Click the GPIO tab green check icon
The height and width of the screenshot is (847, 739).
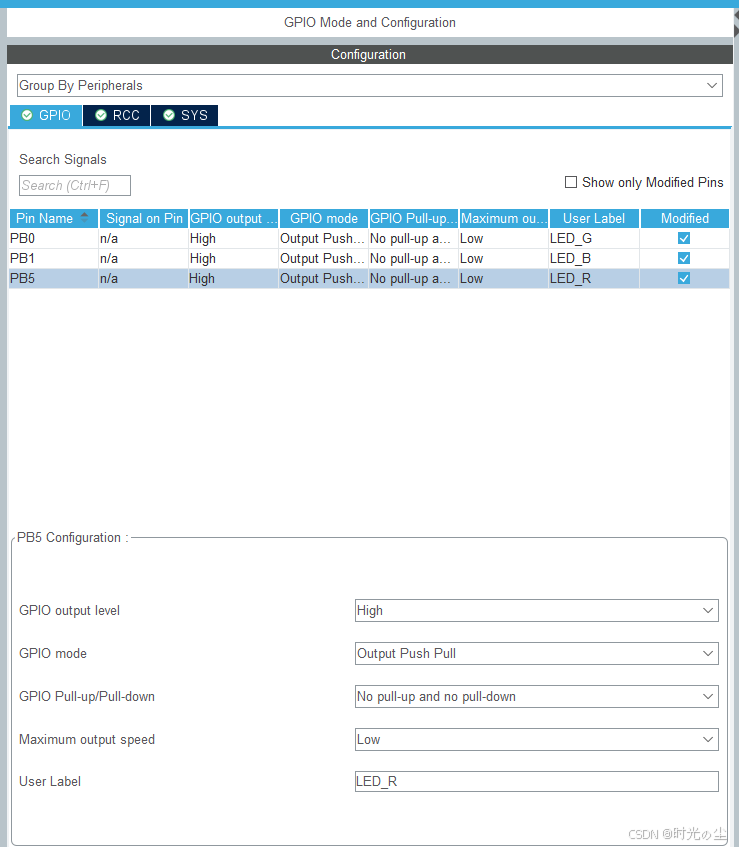pyautogui.click(x=27, y=115)
